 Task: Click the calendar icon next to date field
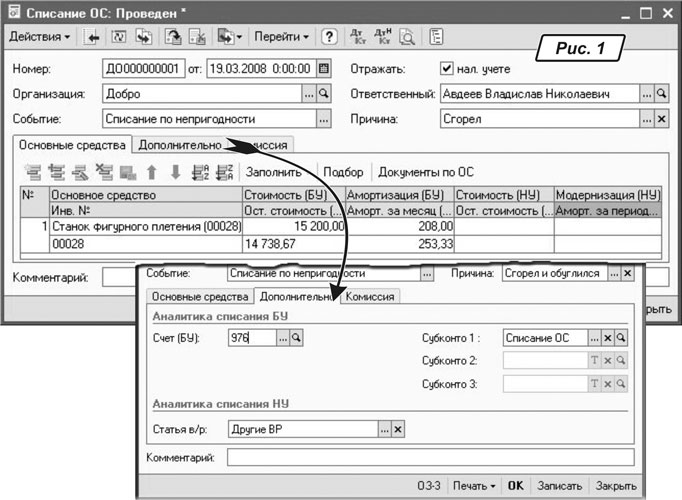[323, 69]
